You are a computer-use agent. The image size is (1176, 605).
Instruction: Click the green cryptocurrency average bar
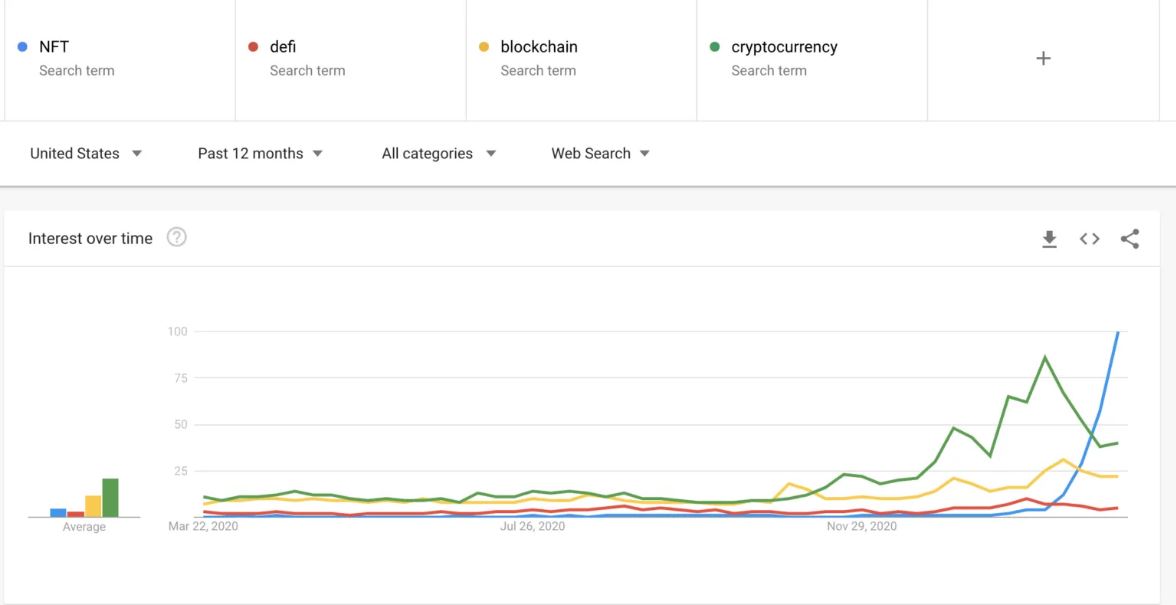click(110, 498)
